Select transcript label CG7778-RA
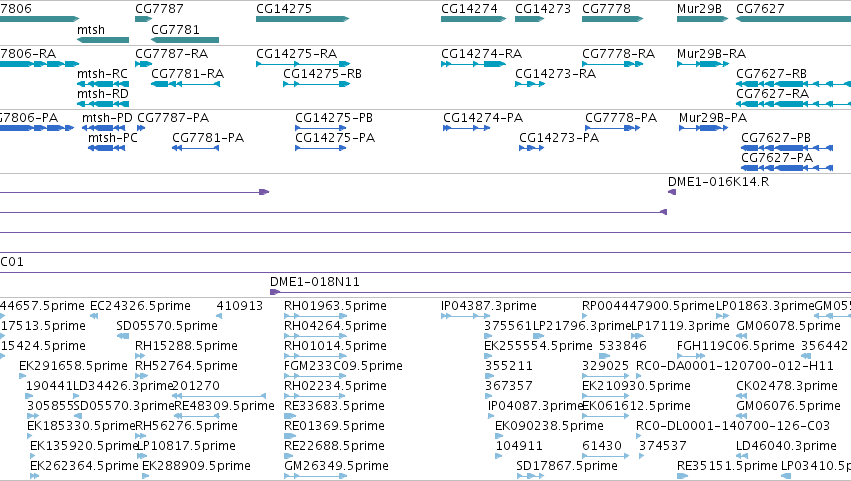 (619, 54)
